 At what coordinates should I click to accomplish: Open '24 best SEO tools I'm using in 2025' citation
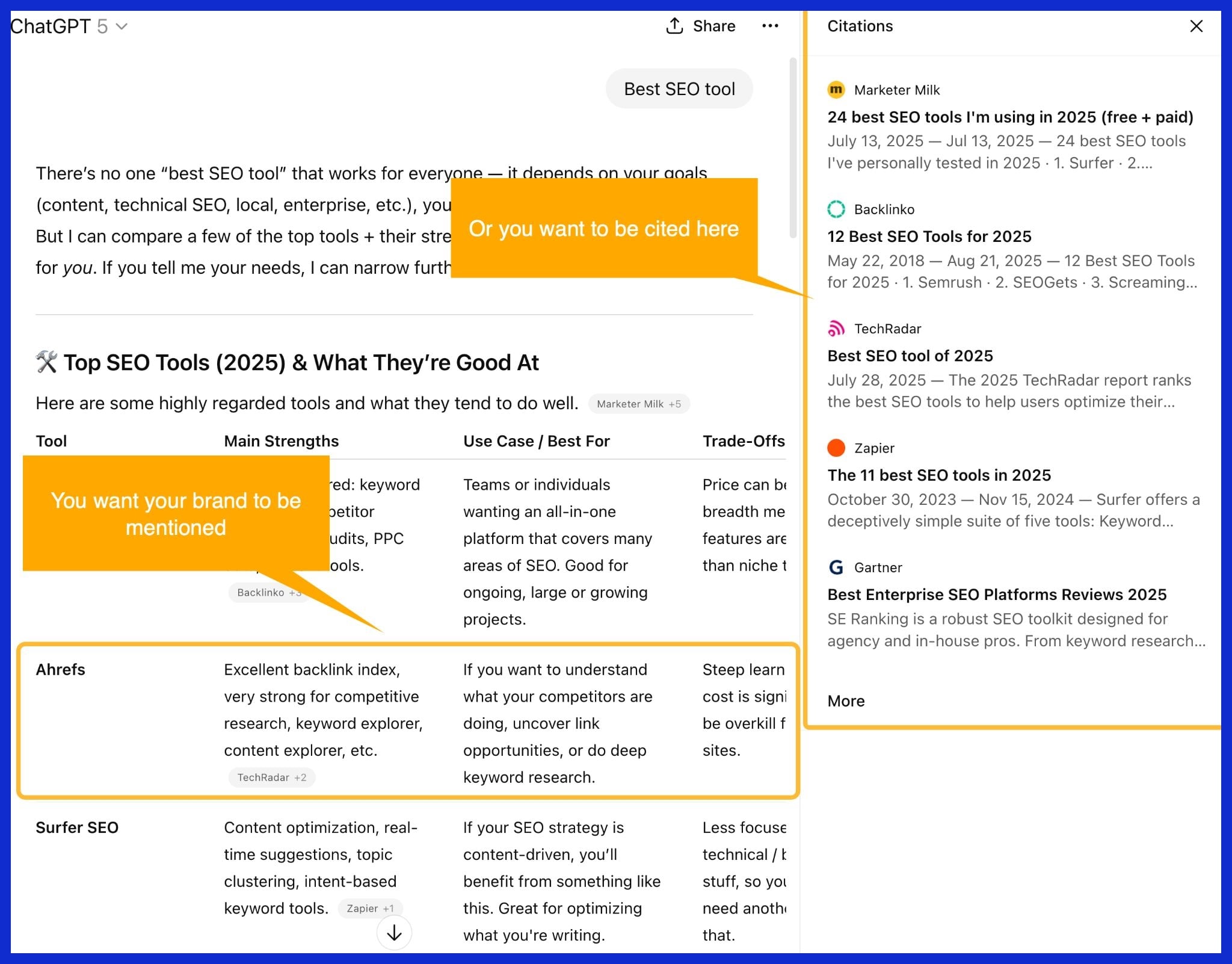tap(1010, 117)
